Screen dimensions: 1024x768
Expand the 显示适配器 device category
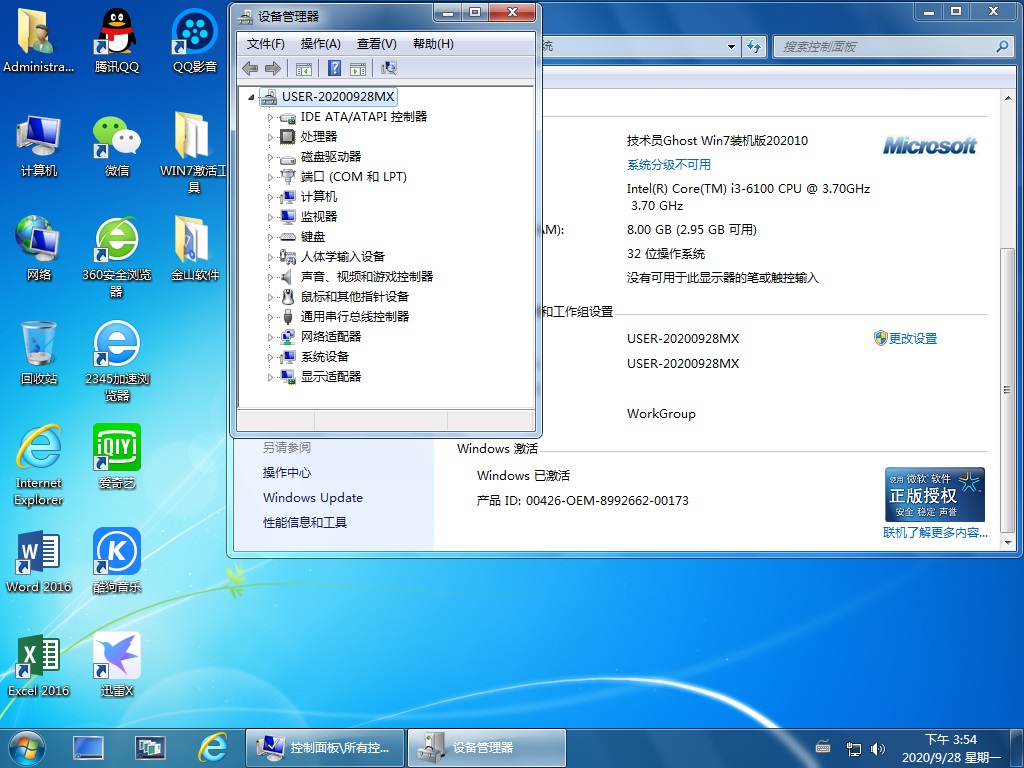click(x=270, y=377)
